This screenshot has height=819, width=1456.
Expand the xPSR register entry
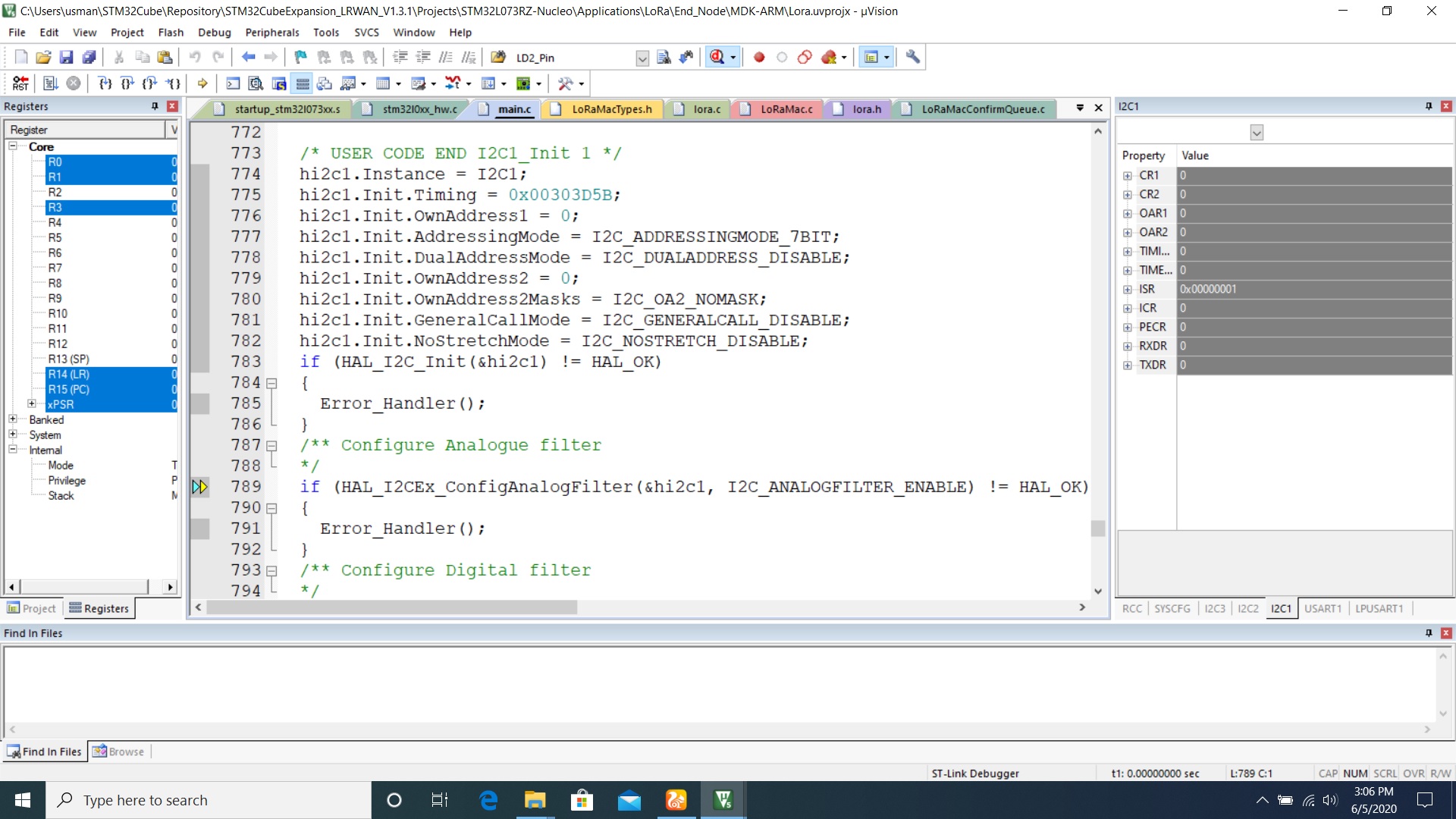[x=33, y=404]
